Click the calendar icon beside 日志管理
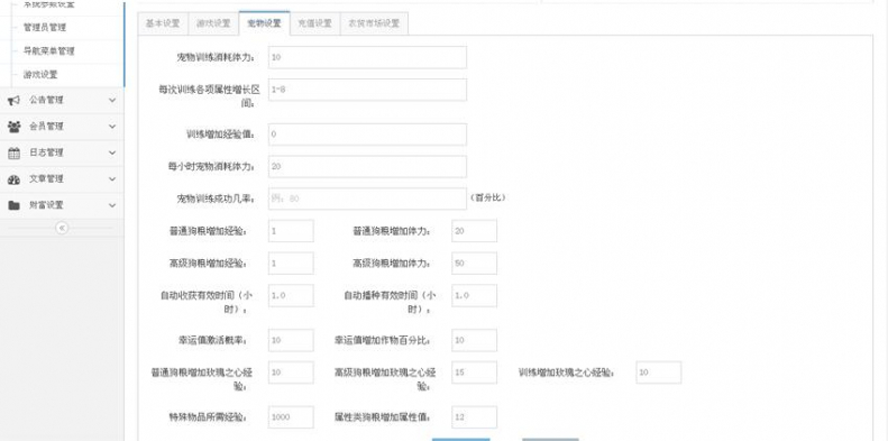The width and height of the screenshot is (888, 441). click(14, 153)
